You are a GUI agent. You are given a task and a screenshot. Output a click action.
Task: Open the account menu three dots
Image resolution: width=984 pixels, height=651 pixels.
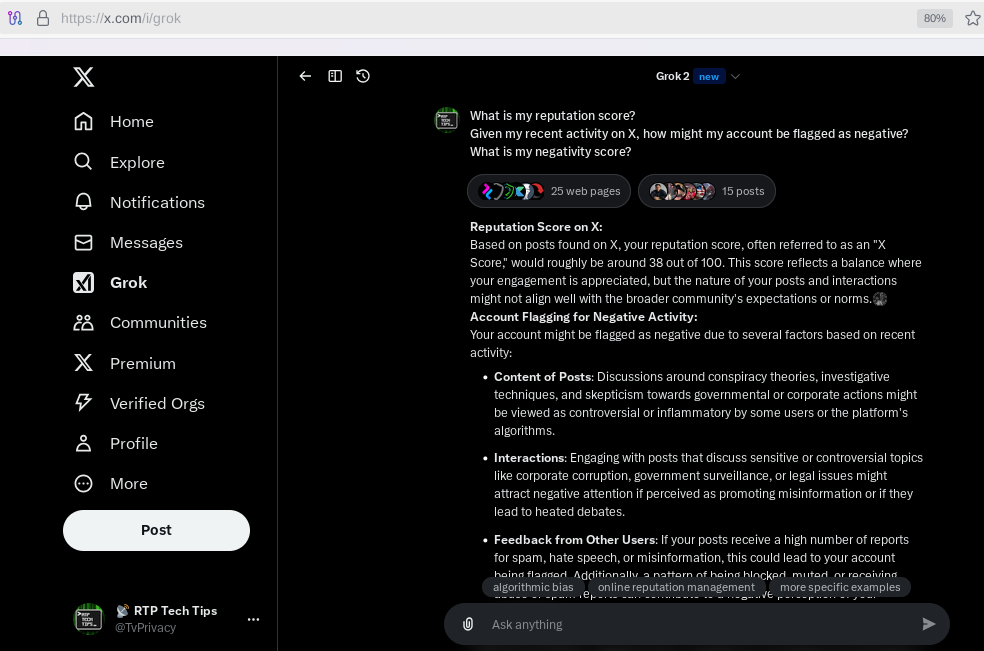(x=254, y=620)
